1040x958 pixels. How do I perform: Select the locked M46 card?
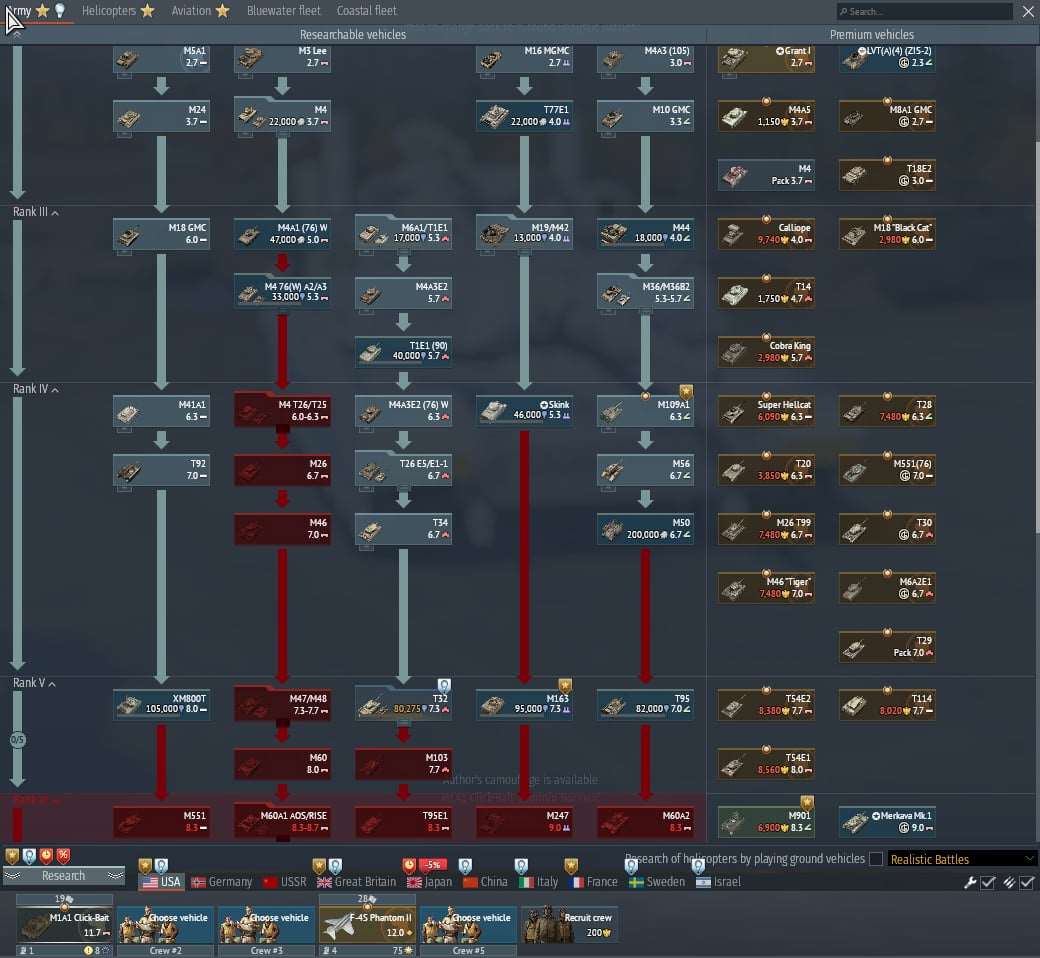click(283, 529)
